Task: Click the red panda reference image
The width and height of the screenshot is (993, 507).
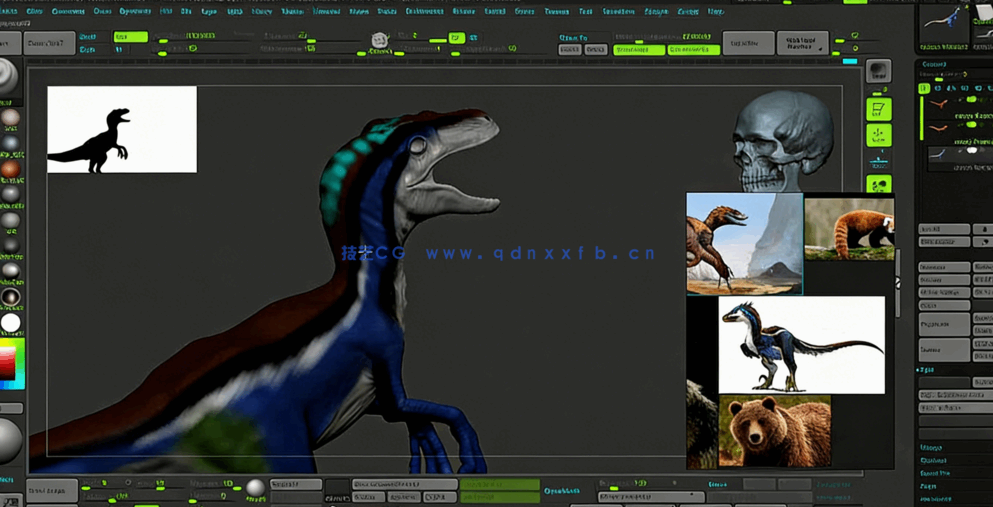Action: (848, 228)
